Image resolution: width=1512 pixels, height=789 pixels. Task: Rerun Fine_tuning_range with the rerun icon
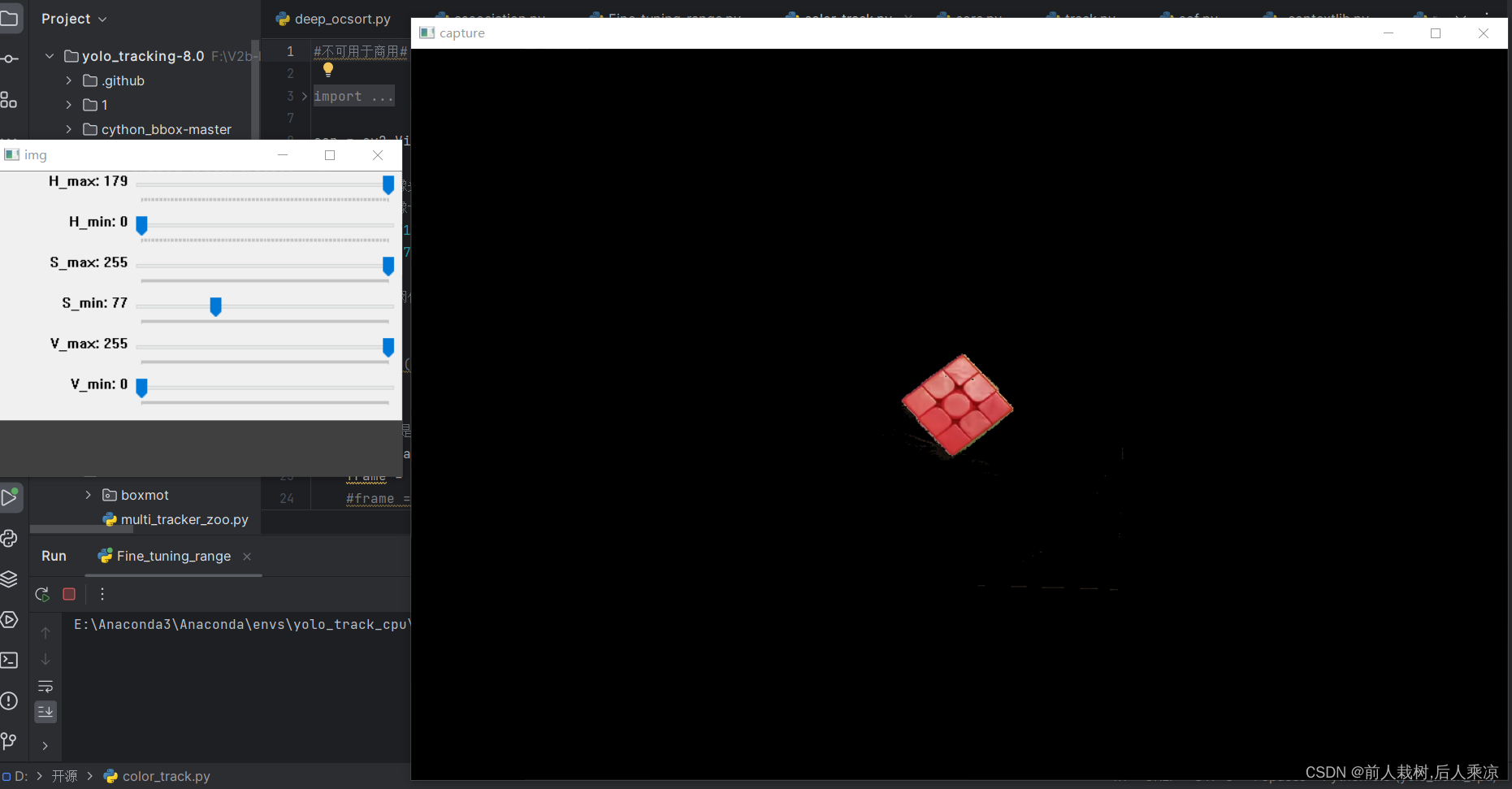coord(43,594)
